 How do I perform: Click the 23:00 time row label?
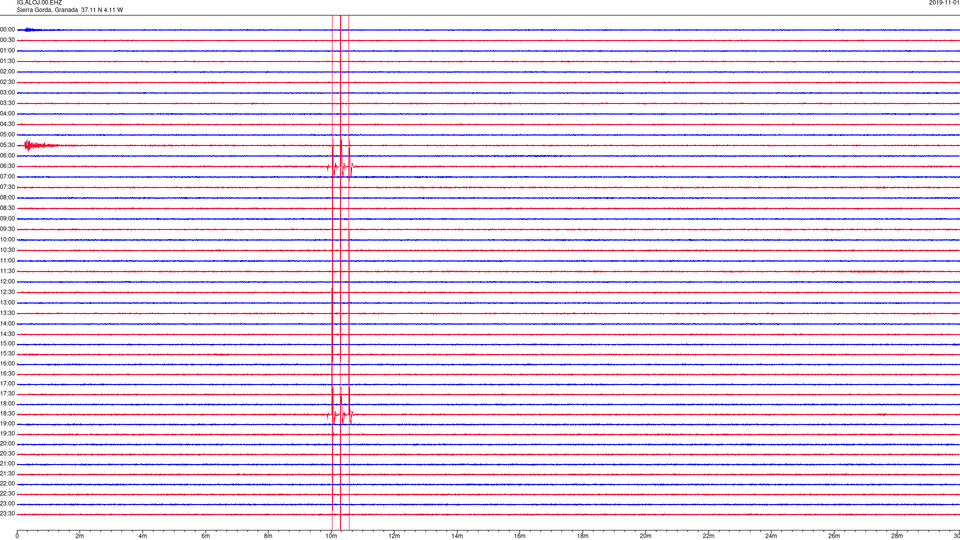coord(7,504)
